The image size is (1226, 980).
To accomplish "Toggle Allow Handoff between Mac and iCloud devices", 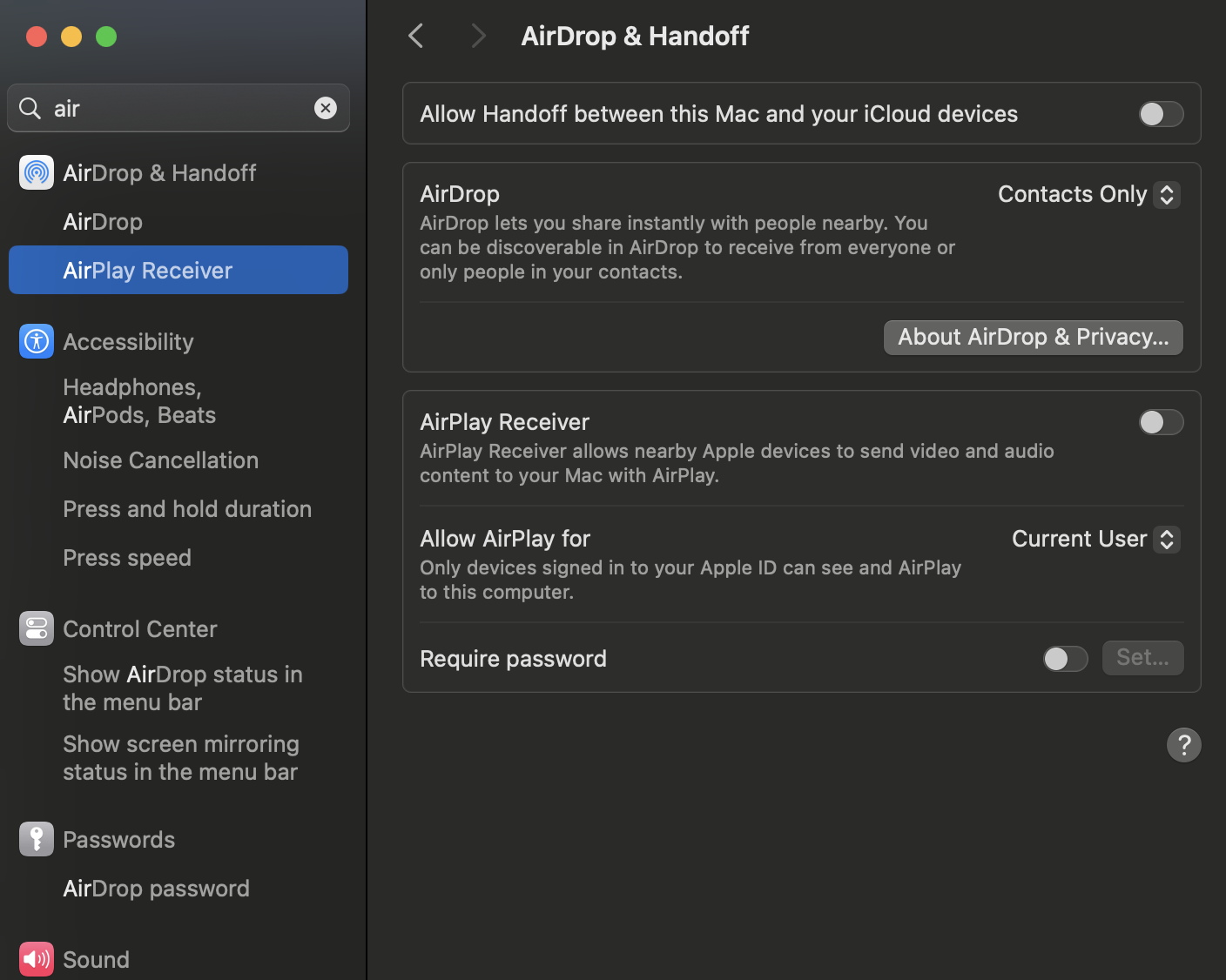I will pos(1162,114).
